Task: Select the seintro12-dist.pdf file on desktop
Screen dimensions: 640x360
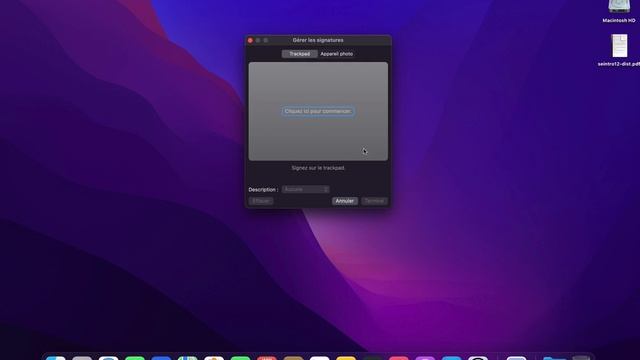Action: (619, 50)
